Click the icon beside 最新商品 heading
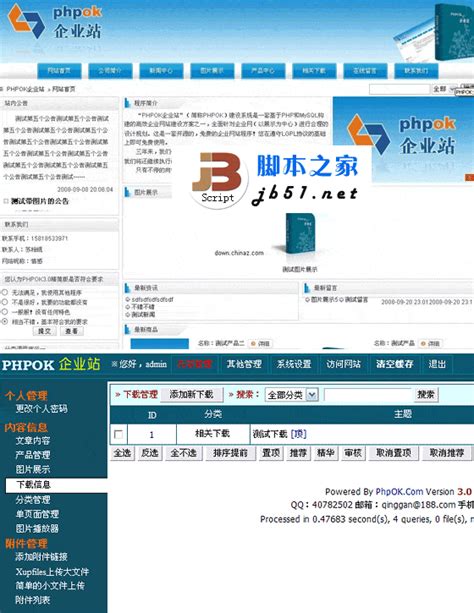This screenshot has width=474, height=613. point(127,330)
